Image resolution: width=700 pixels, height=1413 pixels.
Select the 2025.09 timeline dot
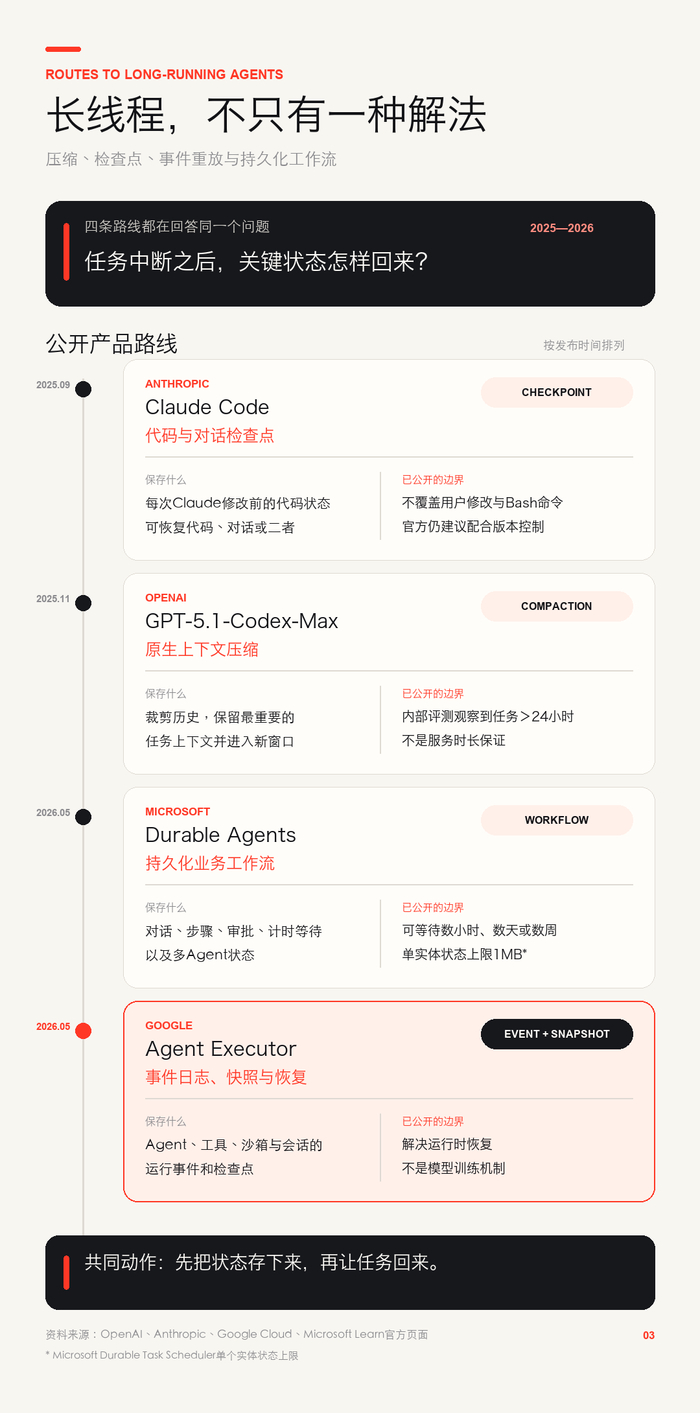pyautogui.click(x=83, y=389)
